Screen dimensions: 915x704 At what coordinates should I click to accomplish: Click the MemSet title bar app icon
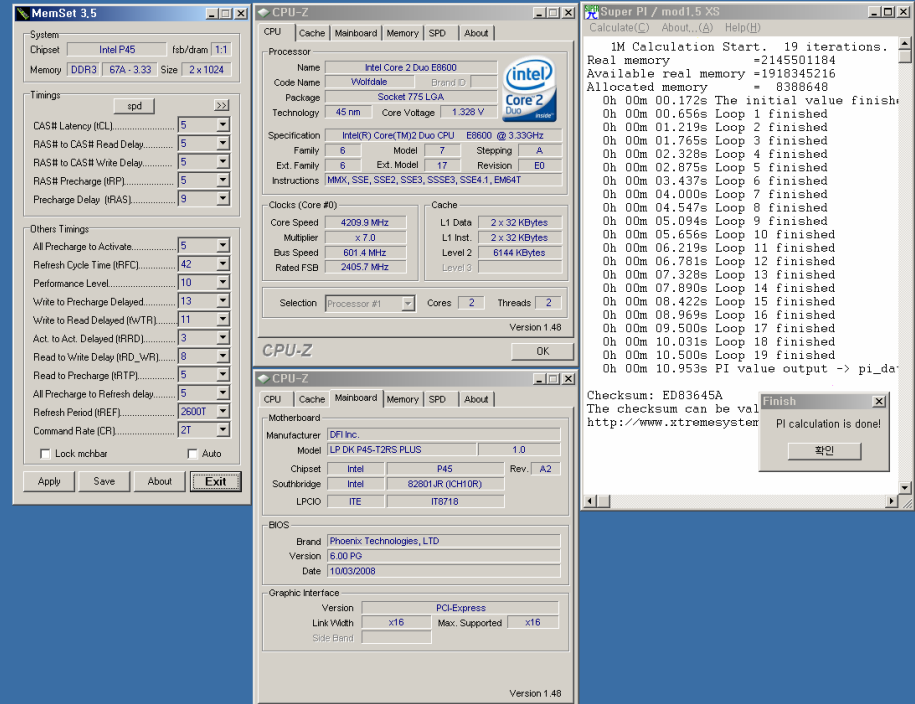23,13
